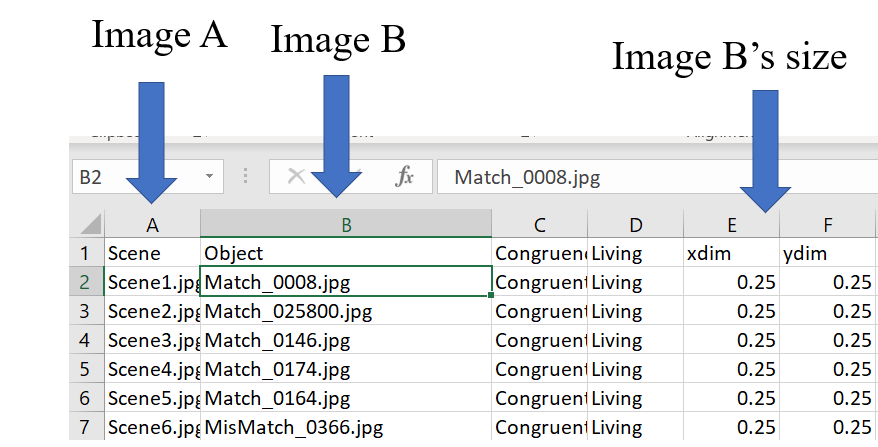The height and width of the screenshot is (447, 878).
Task: Click the Insert Function fx icon
Action: [404, 177]
